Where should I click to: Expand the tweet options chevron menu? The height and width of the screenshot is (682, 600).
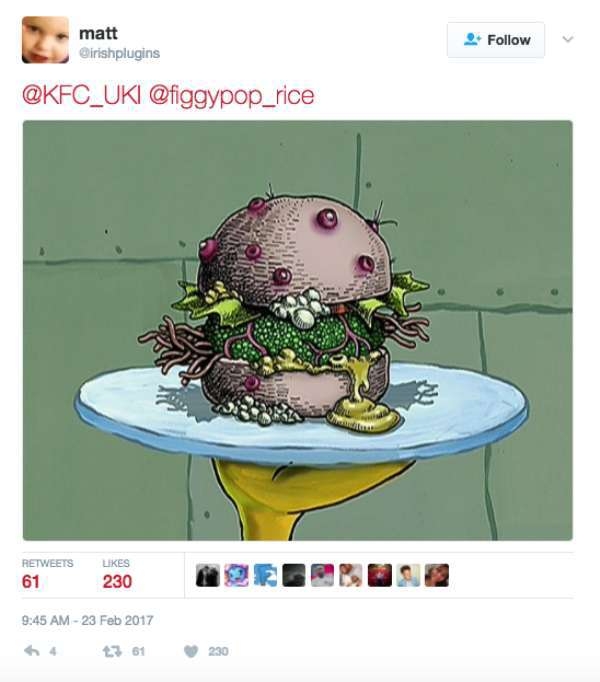point(568,40)
